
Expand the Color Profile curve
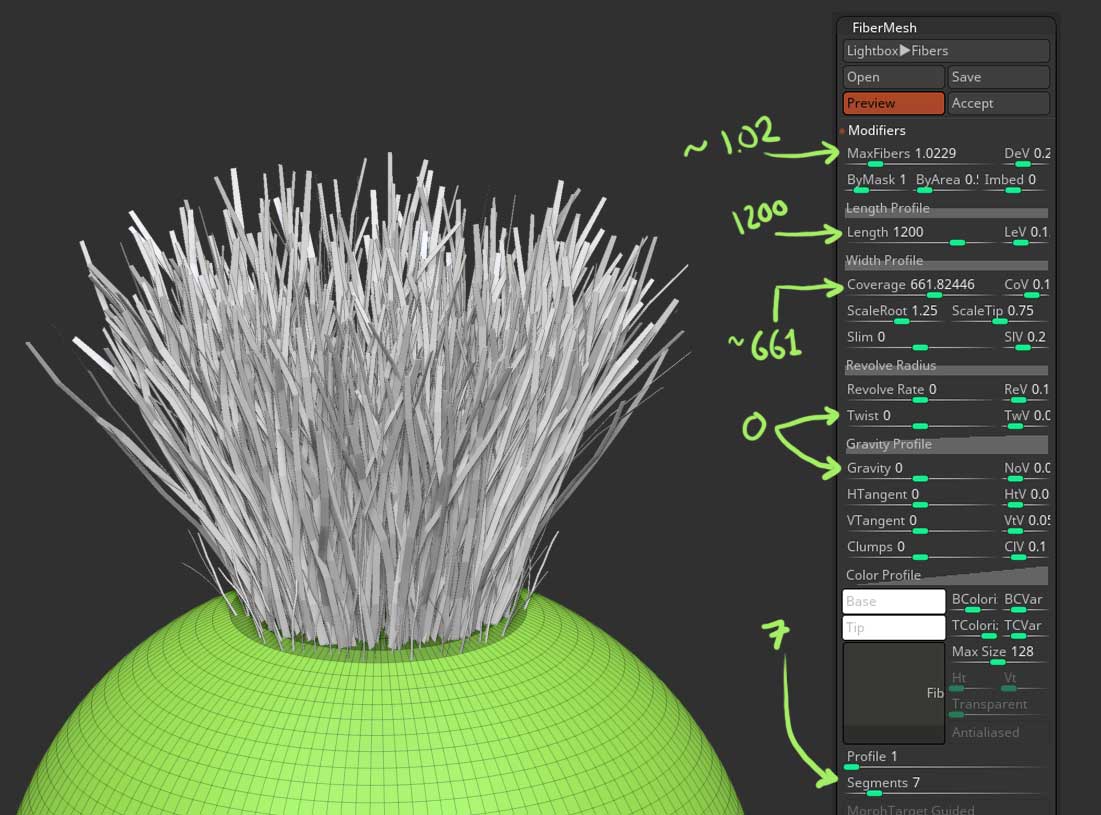point(946,575)
